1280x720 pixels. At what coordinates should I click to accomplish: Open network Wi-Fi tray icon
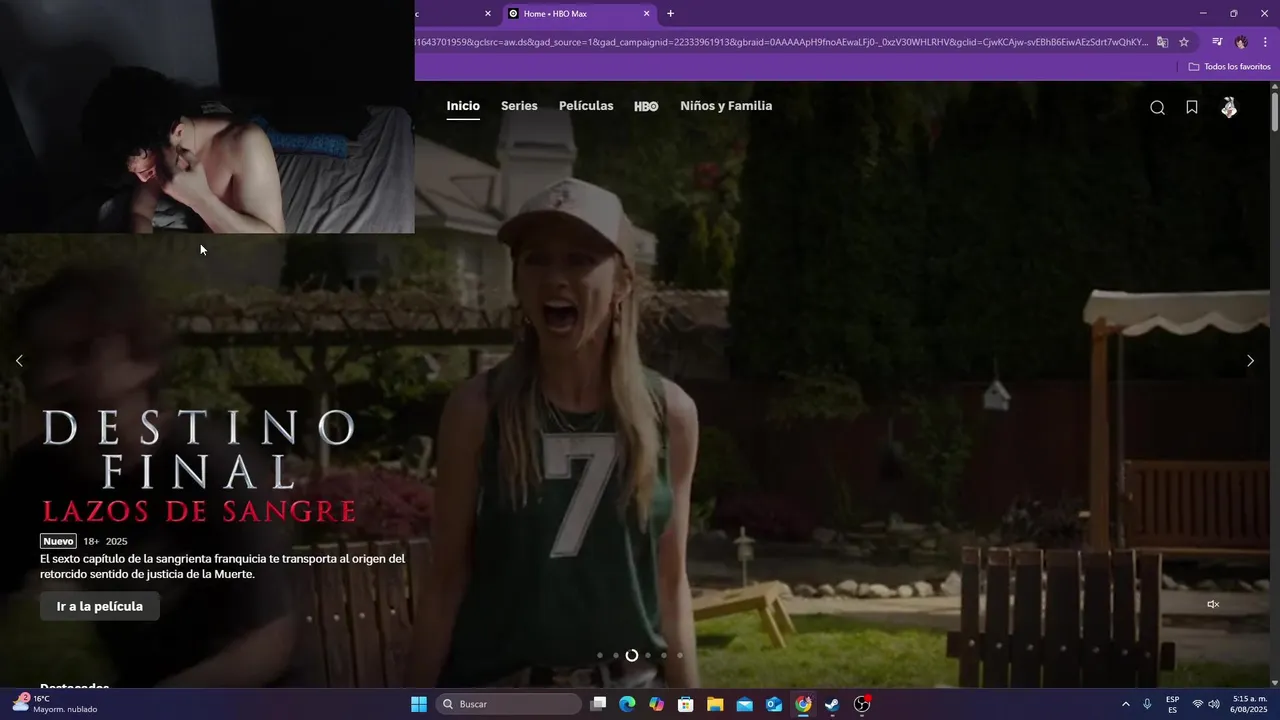coord(1198,704)
